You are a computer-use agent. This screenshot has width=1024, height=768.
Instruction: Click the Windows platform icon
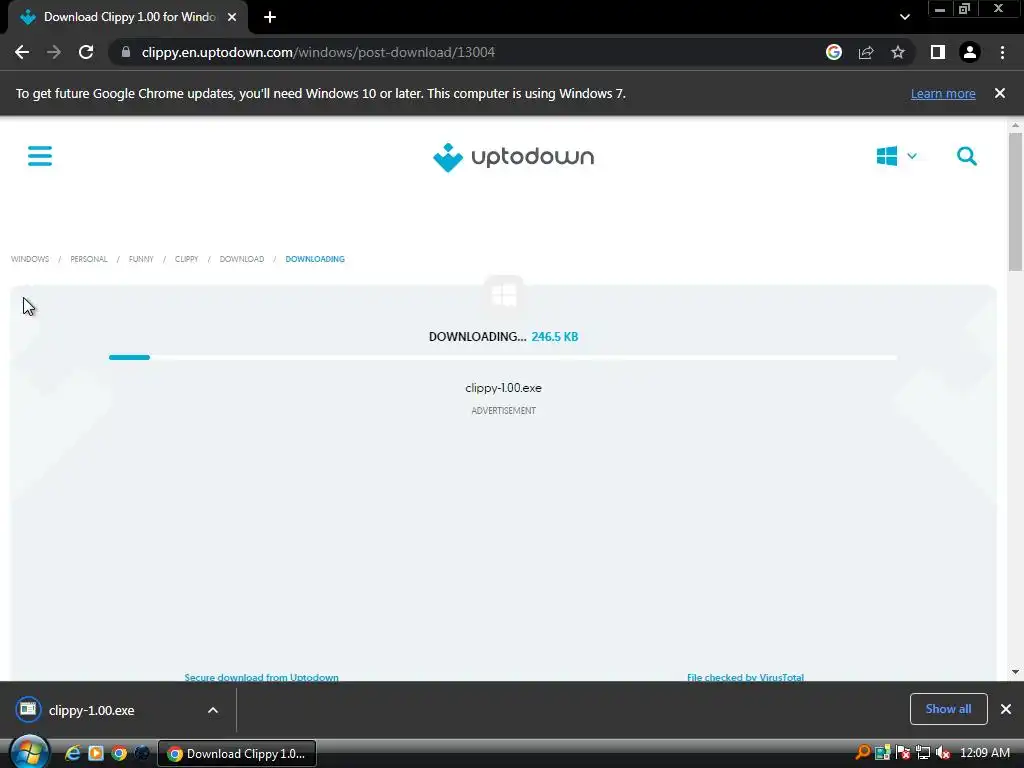point(886,156)
